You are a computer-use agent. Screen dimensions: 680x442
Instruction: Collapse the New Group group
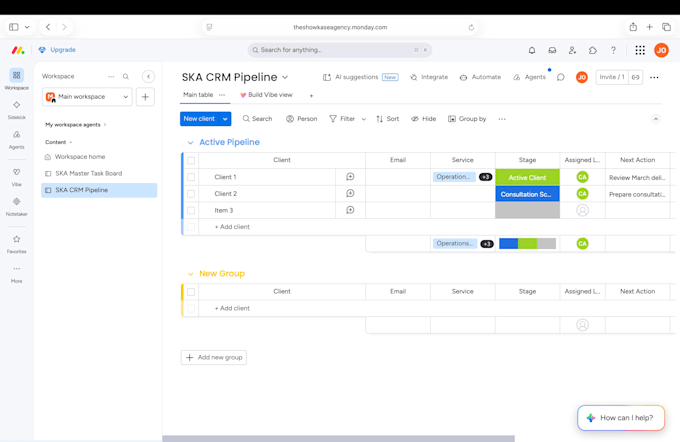tap(190, 274)
